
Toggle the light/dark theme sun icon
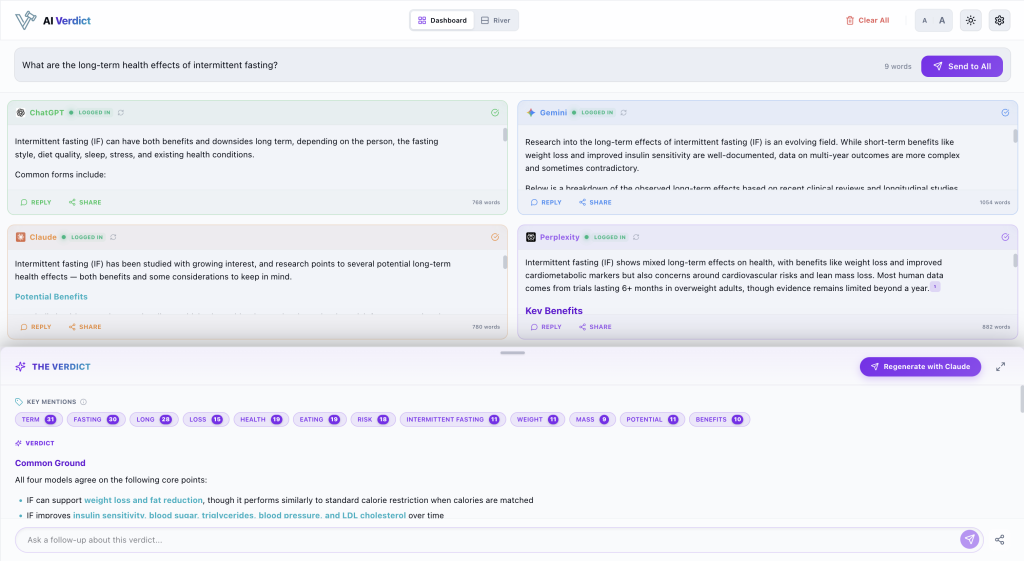970,20
